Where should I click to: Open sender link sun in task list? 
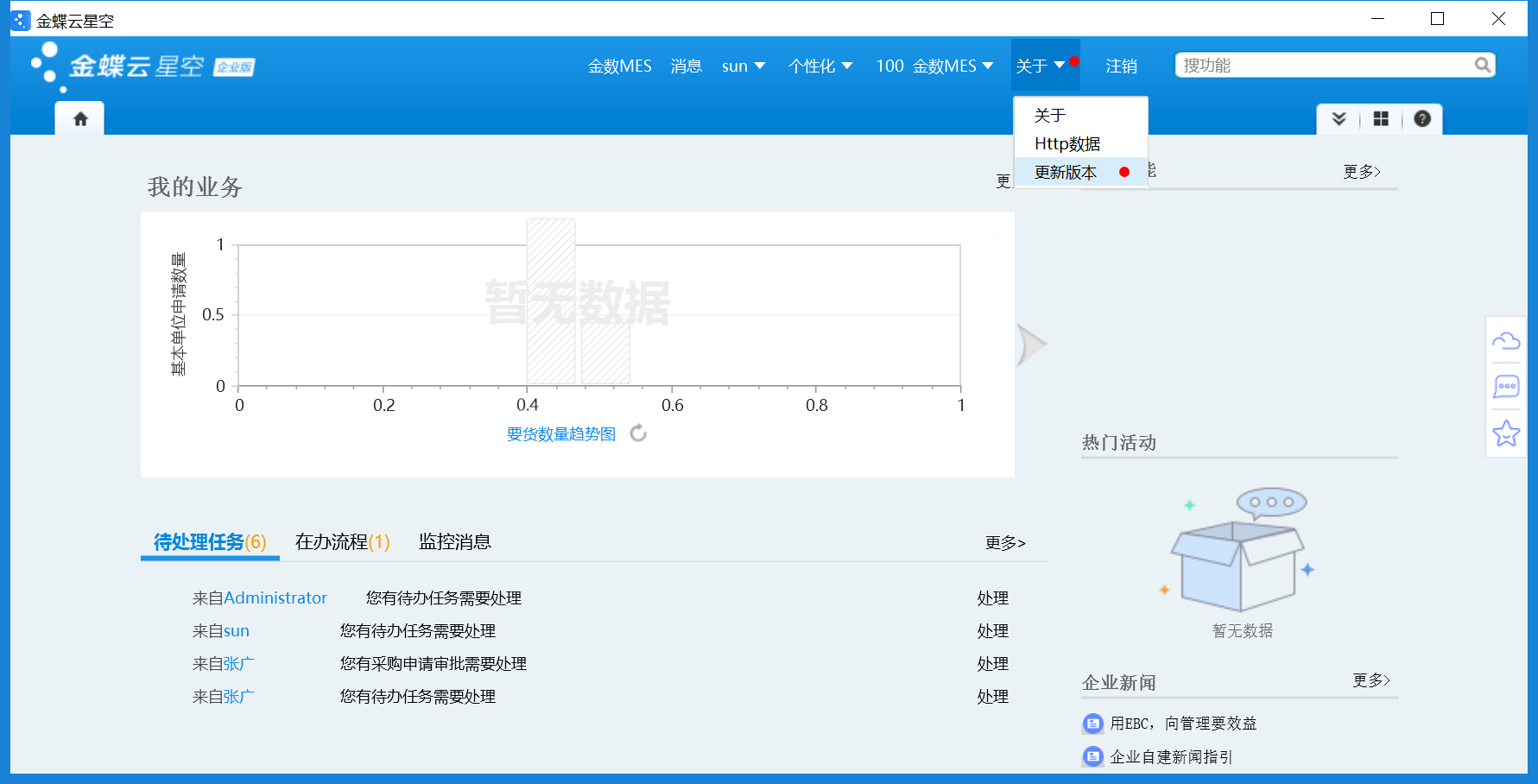point(237,631)
